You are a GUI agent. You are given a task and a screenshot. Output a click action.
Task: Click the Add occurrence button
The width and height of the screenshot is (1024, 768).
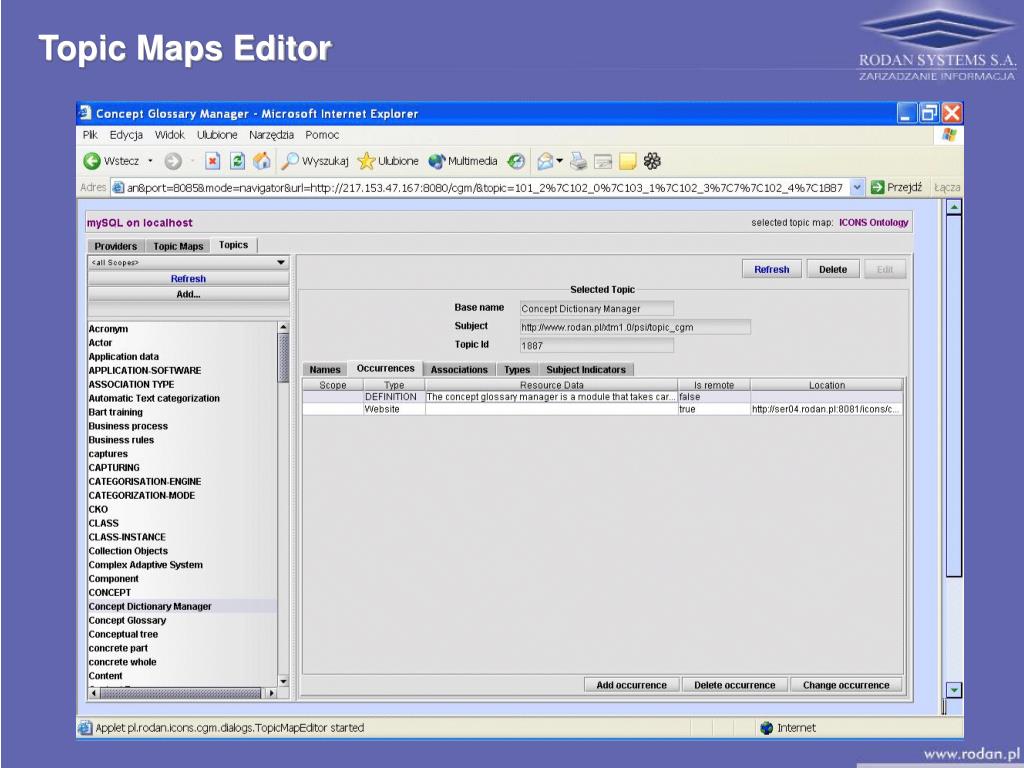[632, 685]
